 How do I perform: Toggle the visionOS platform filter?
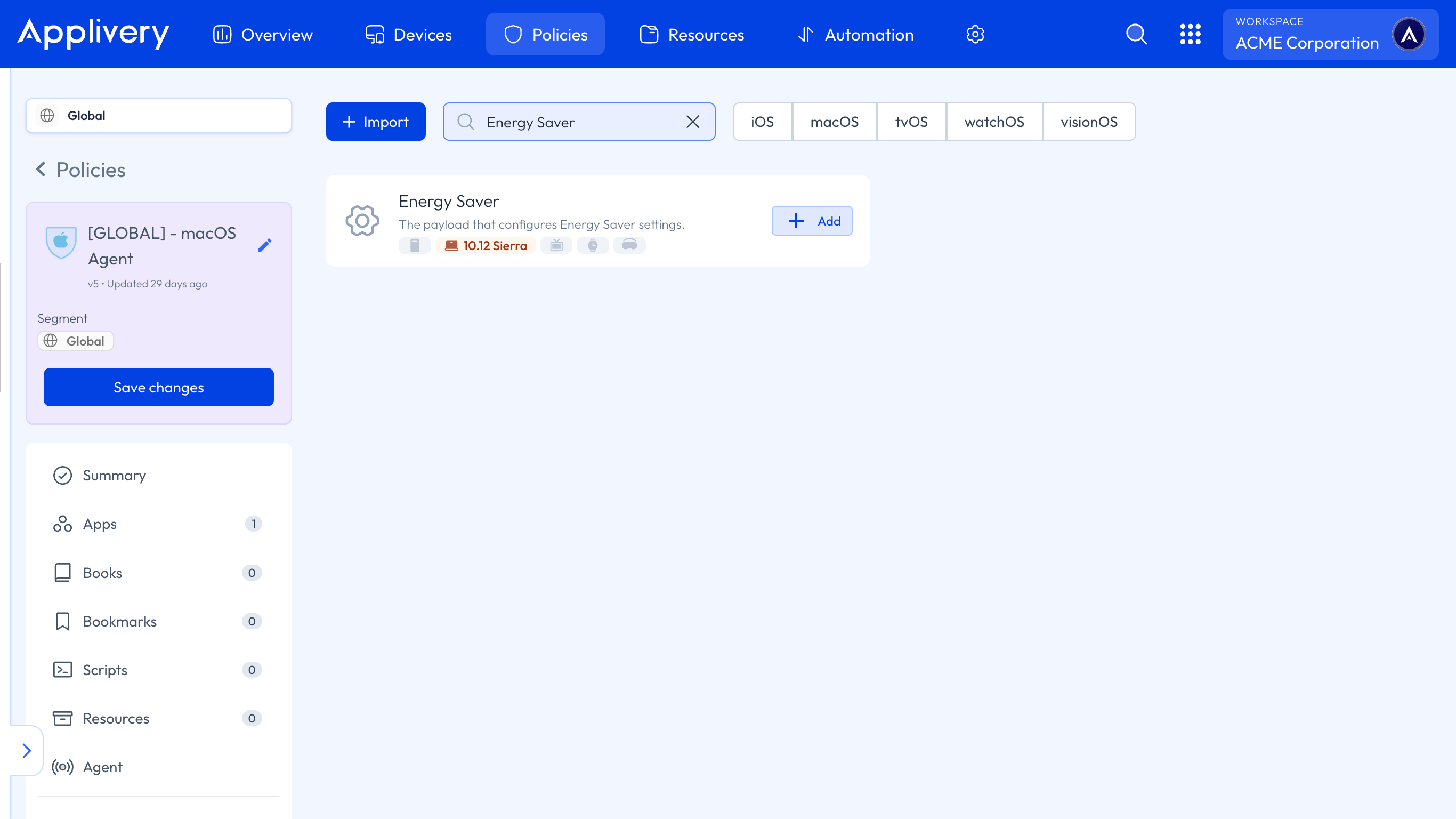pos(1089,122)
